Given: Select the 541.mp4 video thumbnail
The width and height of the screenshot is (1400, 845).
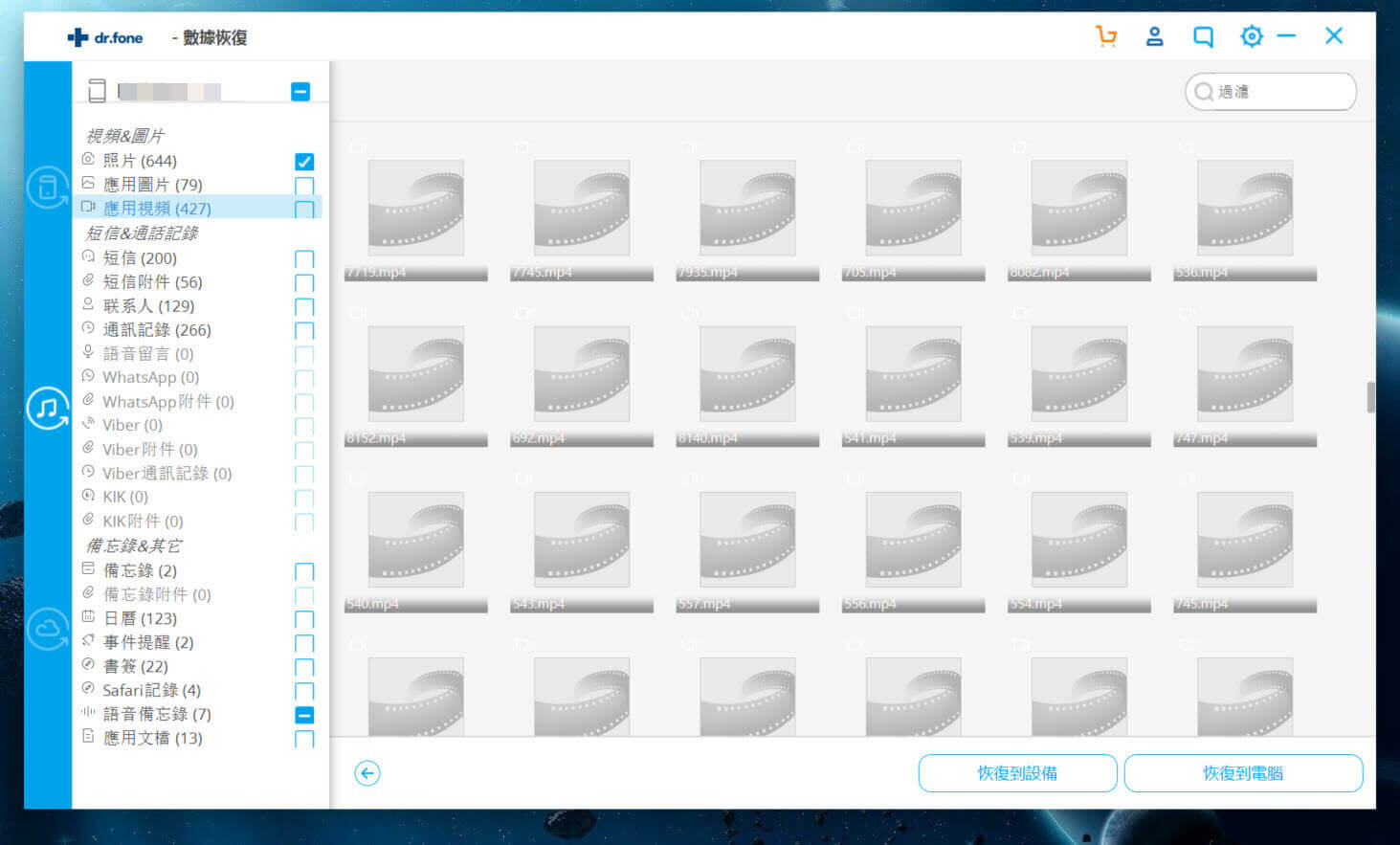Looking at the screenshot, I should tap(913, 374).
